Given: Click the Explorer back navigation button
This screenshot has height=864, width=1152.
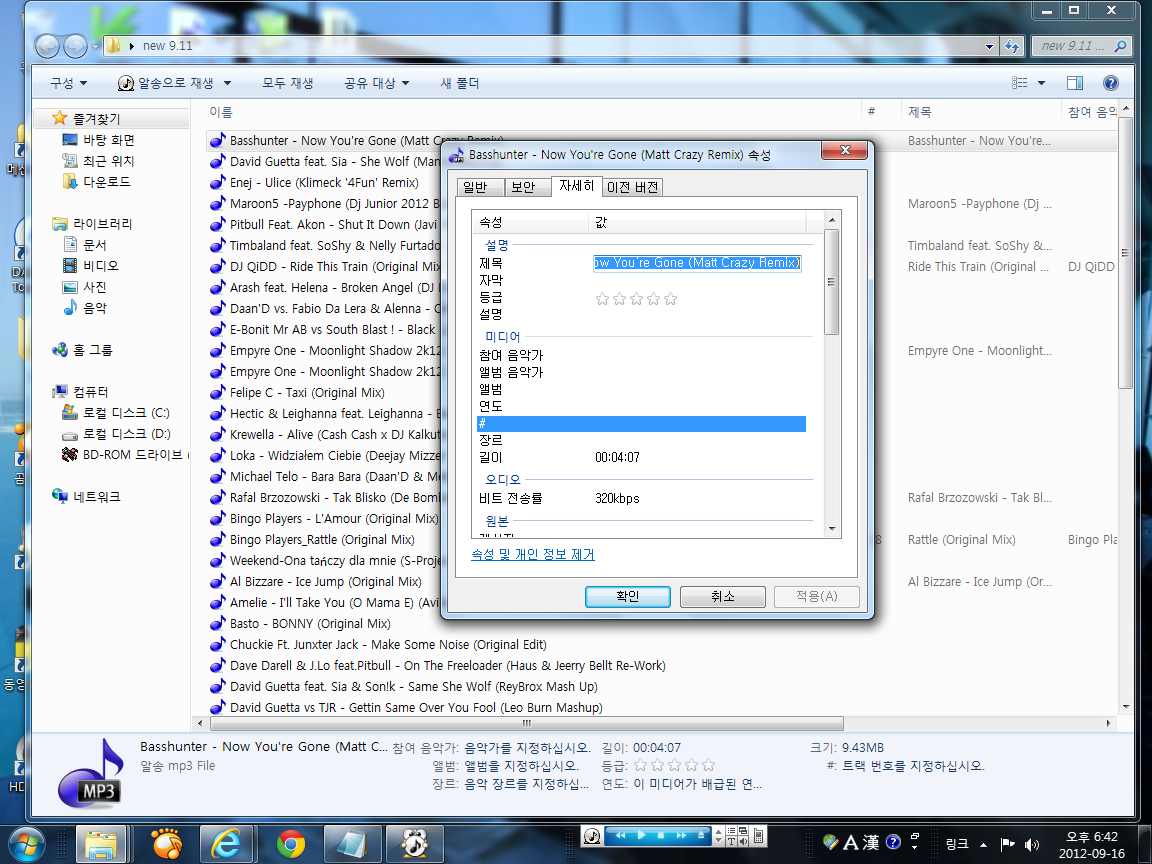Looking at the screenshot, I should [x=47, y=46].
